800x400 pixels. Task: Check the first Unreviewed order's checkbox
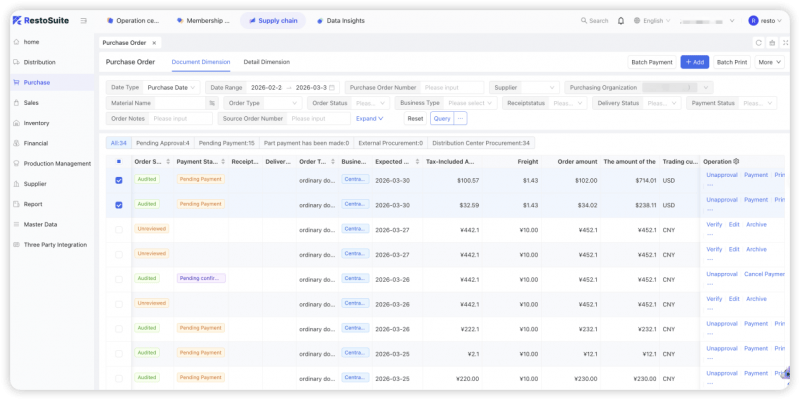tap(119, 229)
